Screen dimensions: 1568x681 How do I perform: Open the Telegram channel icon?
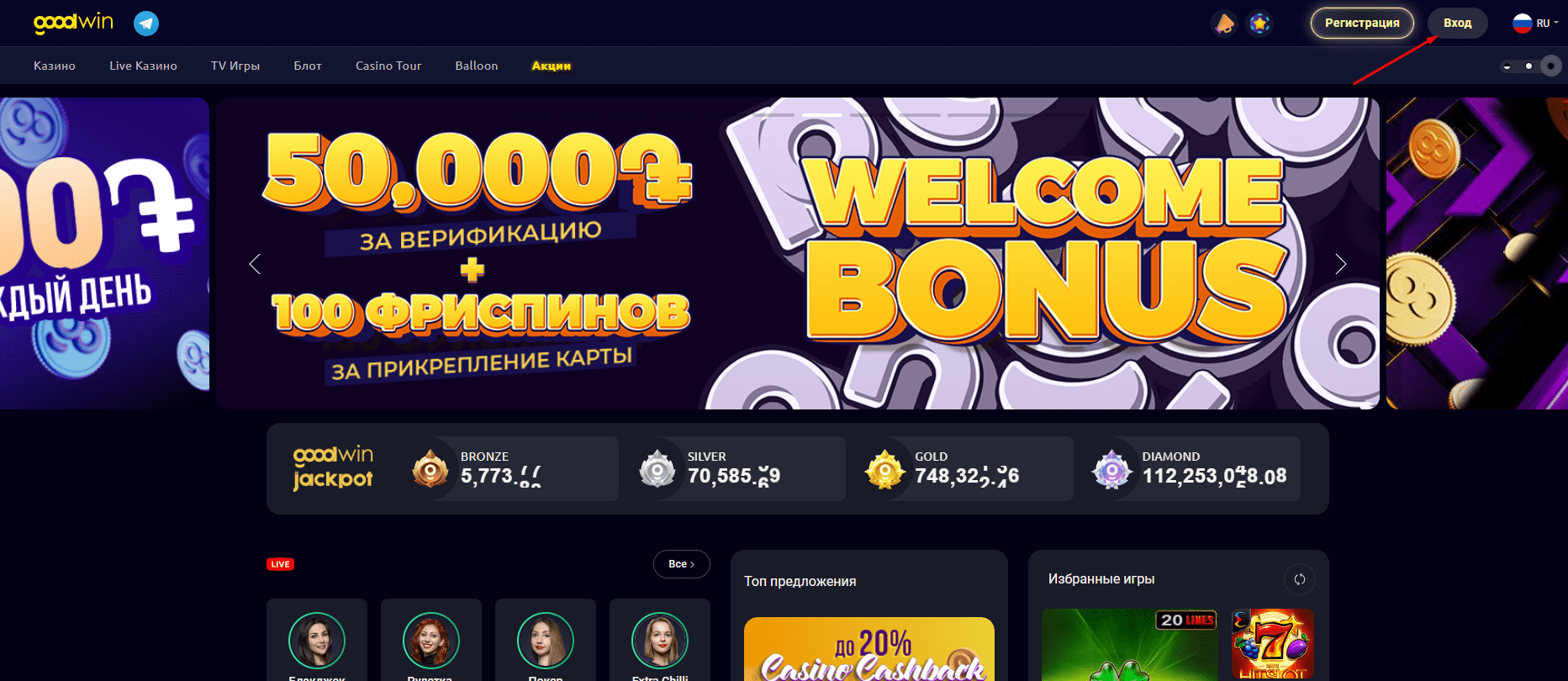[x=146, y=23]
